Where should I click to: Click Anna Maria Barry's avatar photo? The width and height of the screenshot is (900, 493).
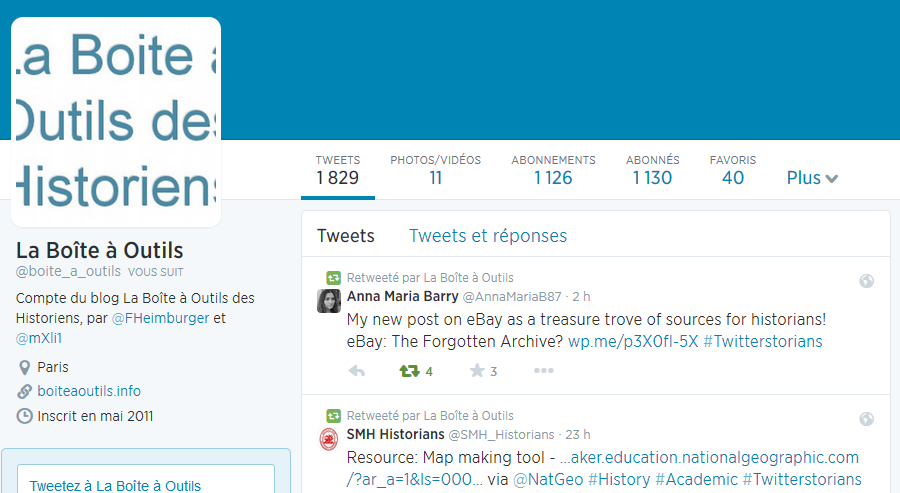329,301
